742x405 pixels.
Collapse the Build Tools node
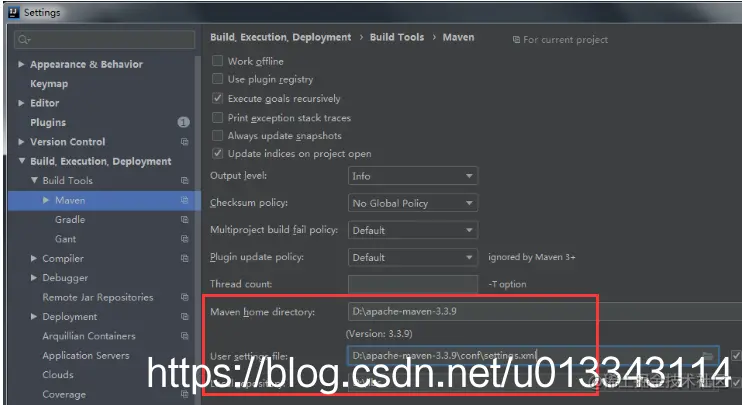click(x=34, y=180)
